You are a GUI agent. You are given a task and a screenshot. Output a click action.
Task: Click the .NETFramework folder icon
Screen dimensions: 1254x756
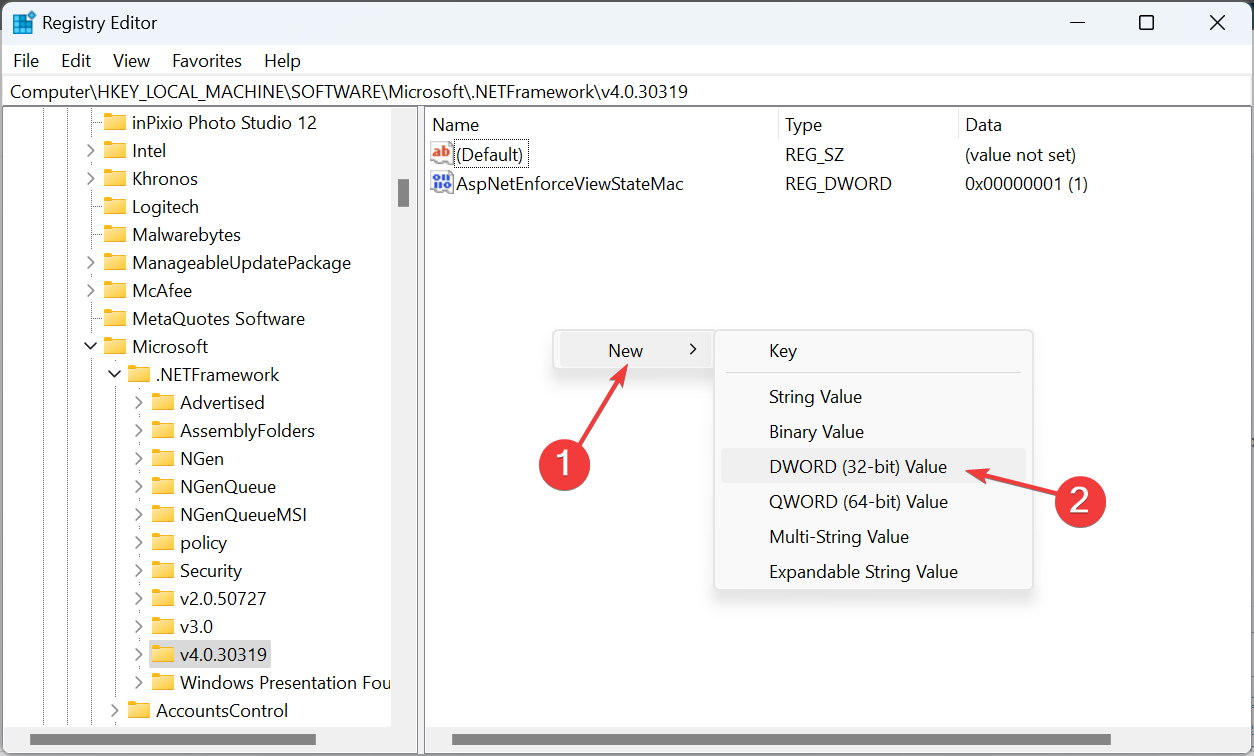click(138, 374)
